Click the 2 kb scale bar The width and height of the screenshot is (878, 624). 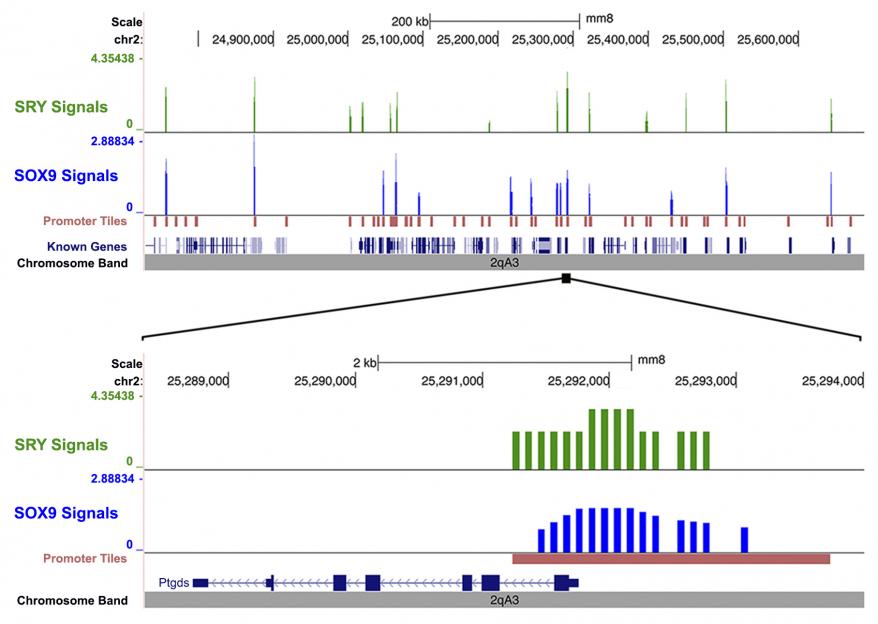pyautogui.click(x=504, y=362)
